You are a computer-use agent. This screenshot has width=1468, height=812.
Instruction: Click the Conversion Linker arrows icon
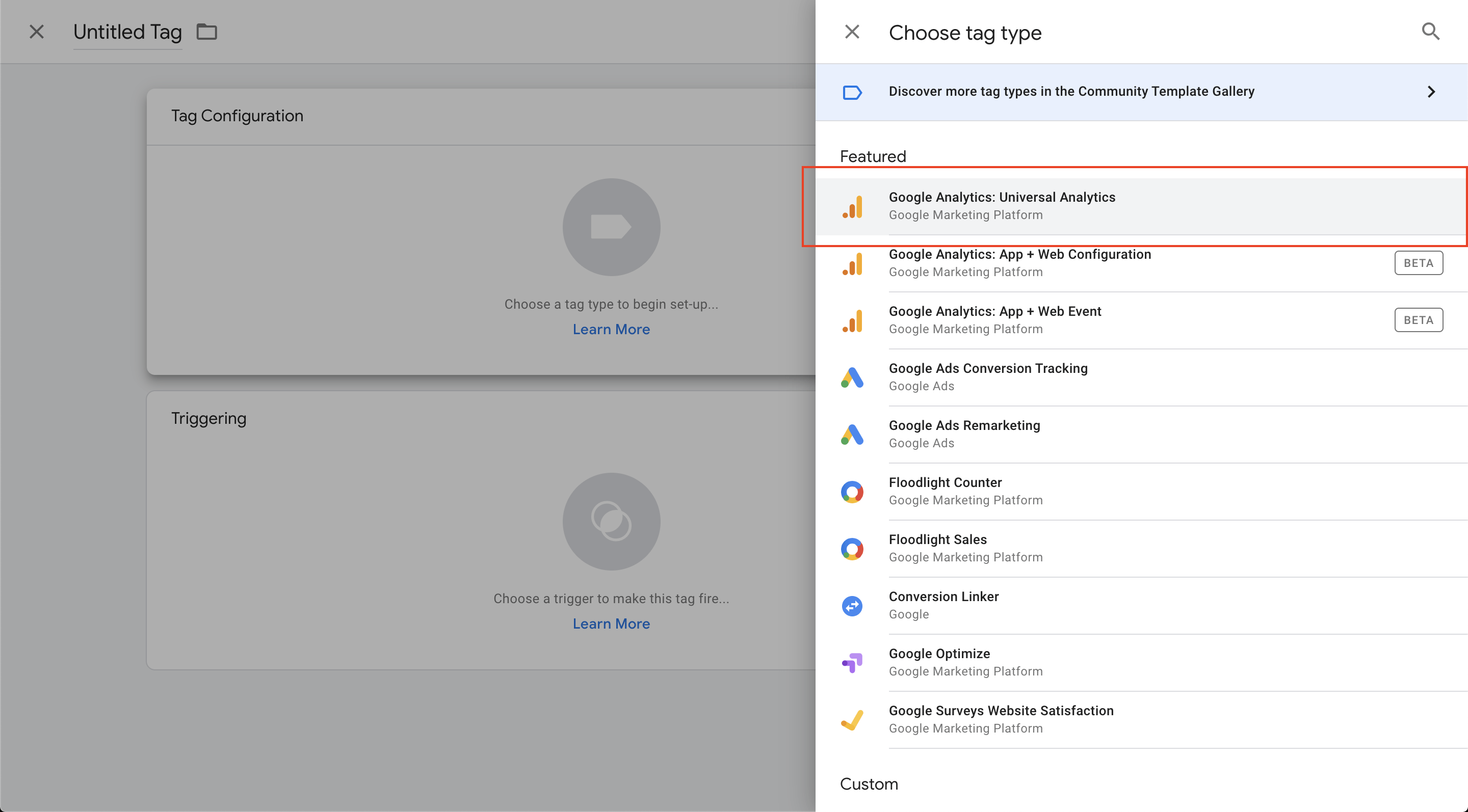tap(852, 605)
